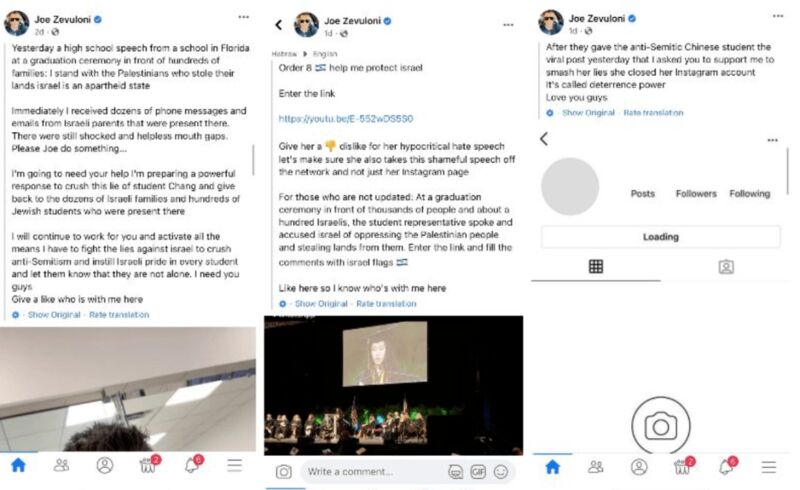This screenshot has height=490, width=800.
Task: Click Show Original on left post
Action: 54,315
